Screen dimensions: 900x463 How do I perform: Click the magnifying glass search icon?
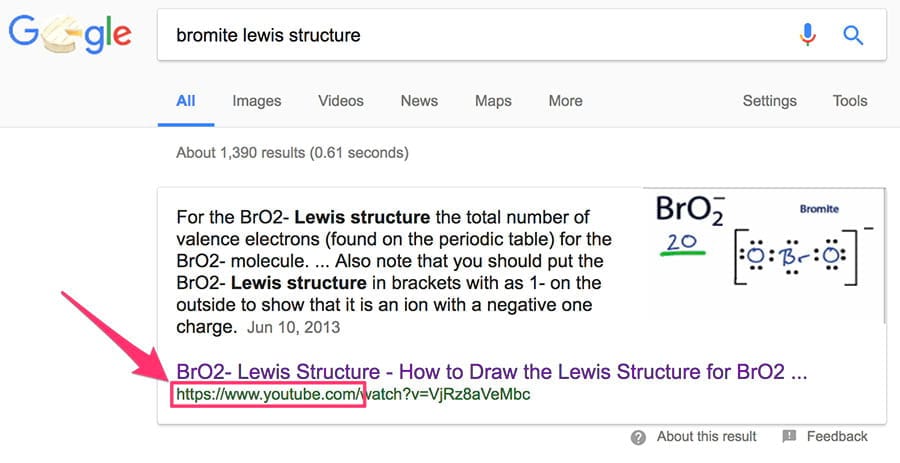click(x=853, y=36)
